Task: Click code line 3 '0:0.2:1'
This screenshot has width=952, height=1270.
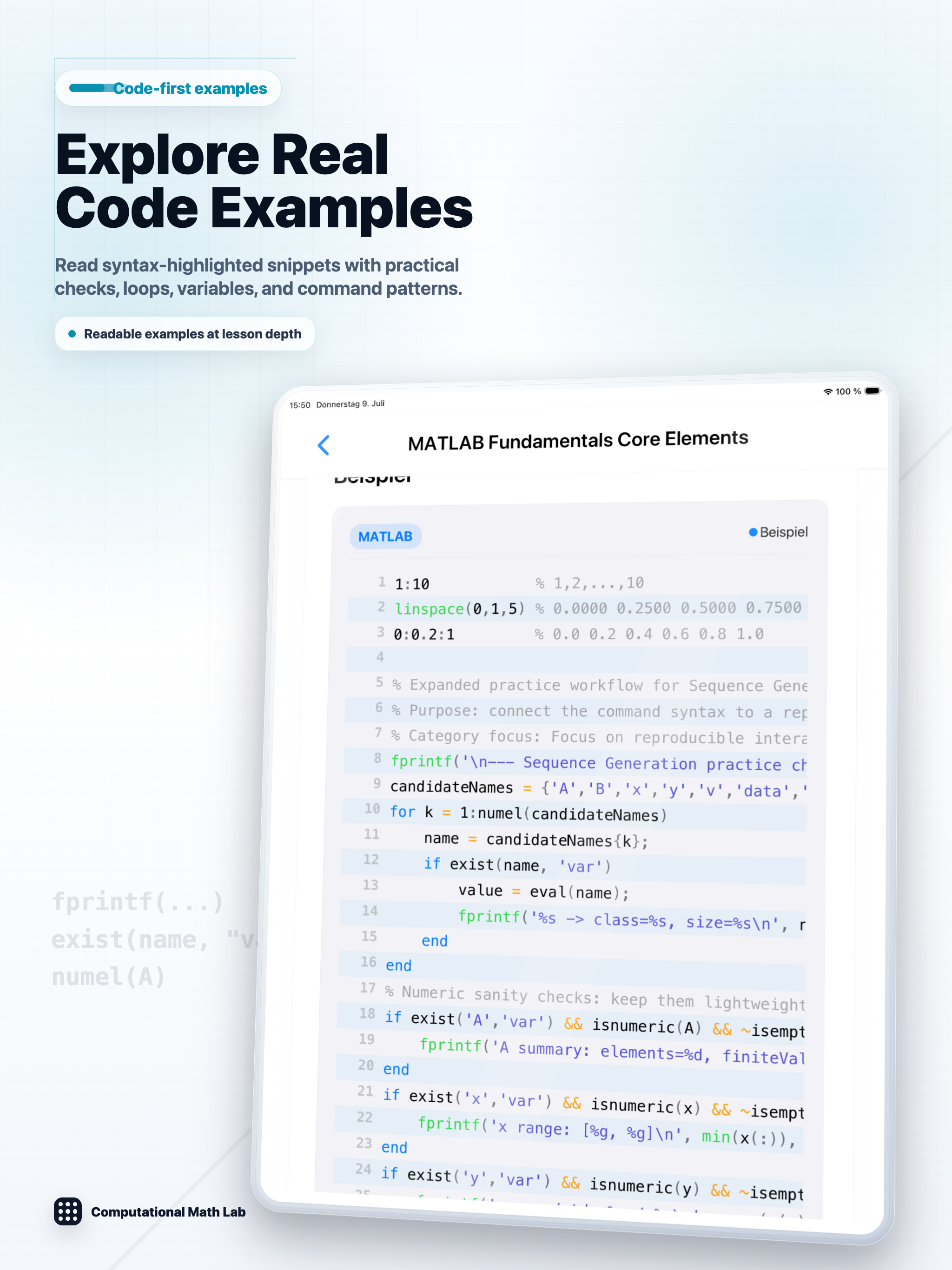Action: pos(424,635)
